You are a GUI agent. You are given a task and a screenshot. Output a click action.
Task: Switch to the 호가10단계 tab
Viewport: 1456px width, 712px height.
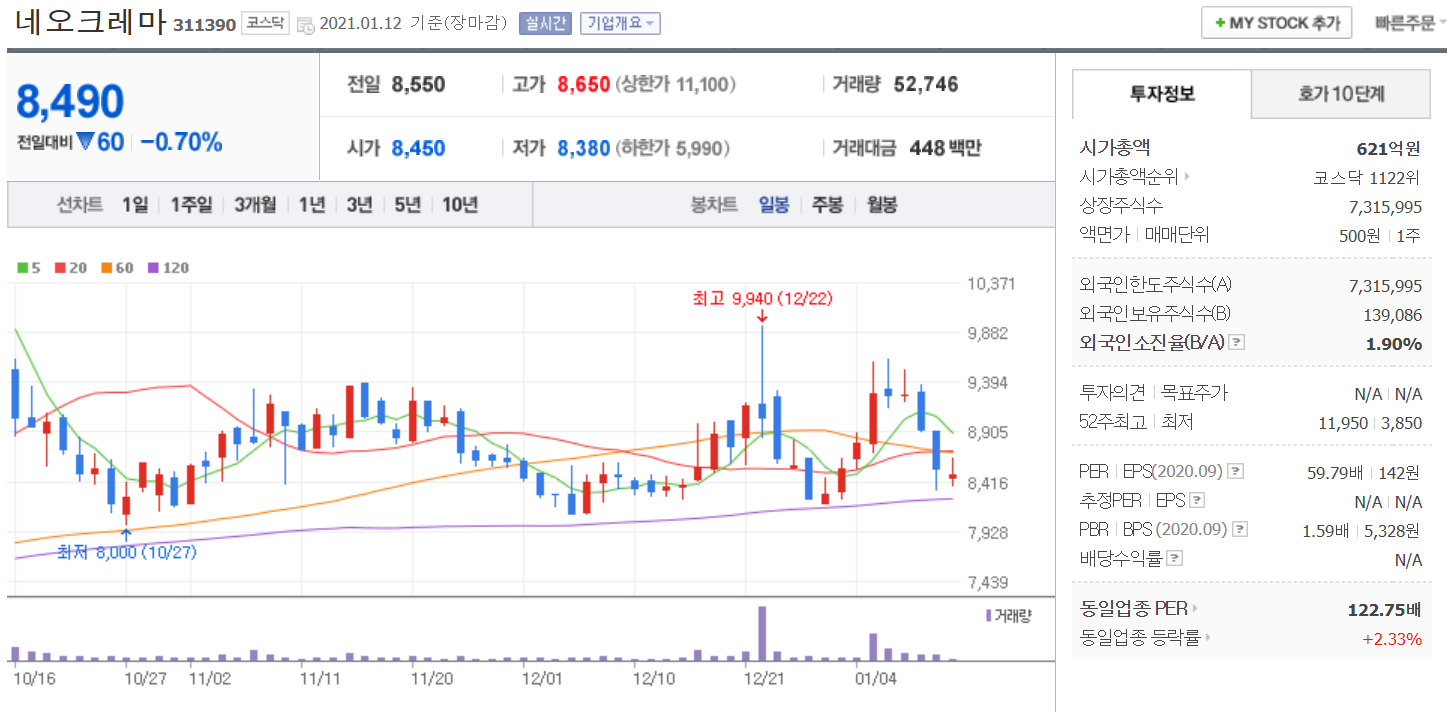pos(1341,94)
